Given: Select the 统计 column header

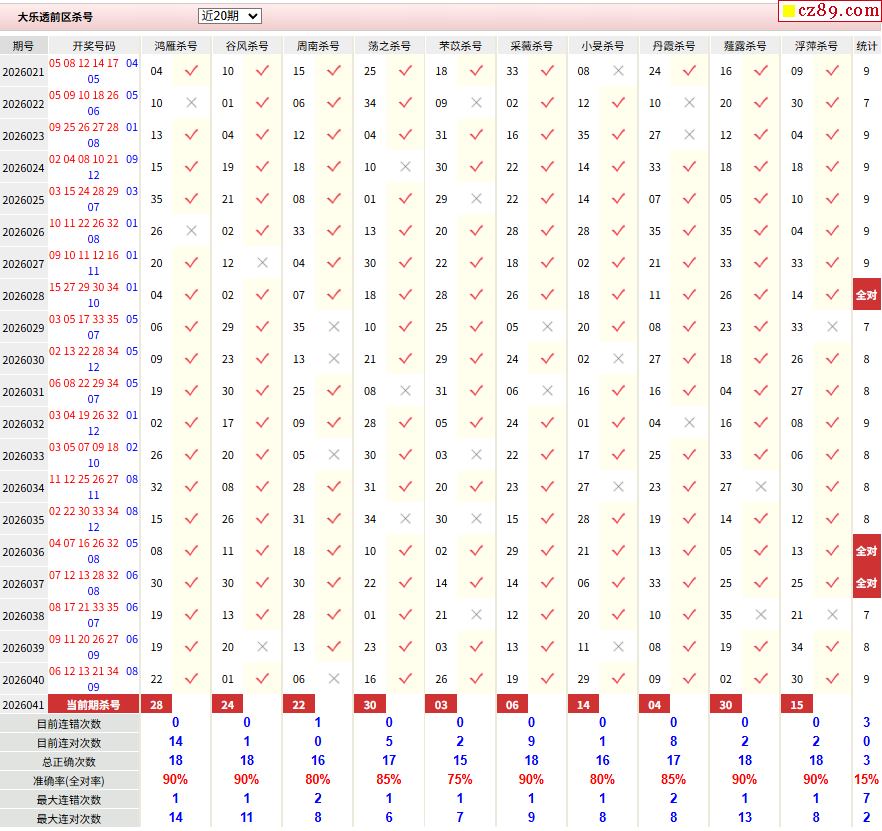Looking at the screenshot, I should [x=866, y=46].
